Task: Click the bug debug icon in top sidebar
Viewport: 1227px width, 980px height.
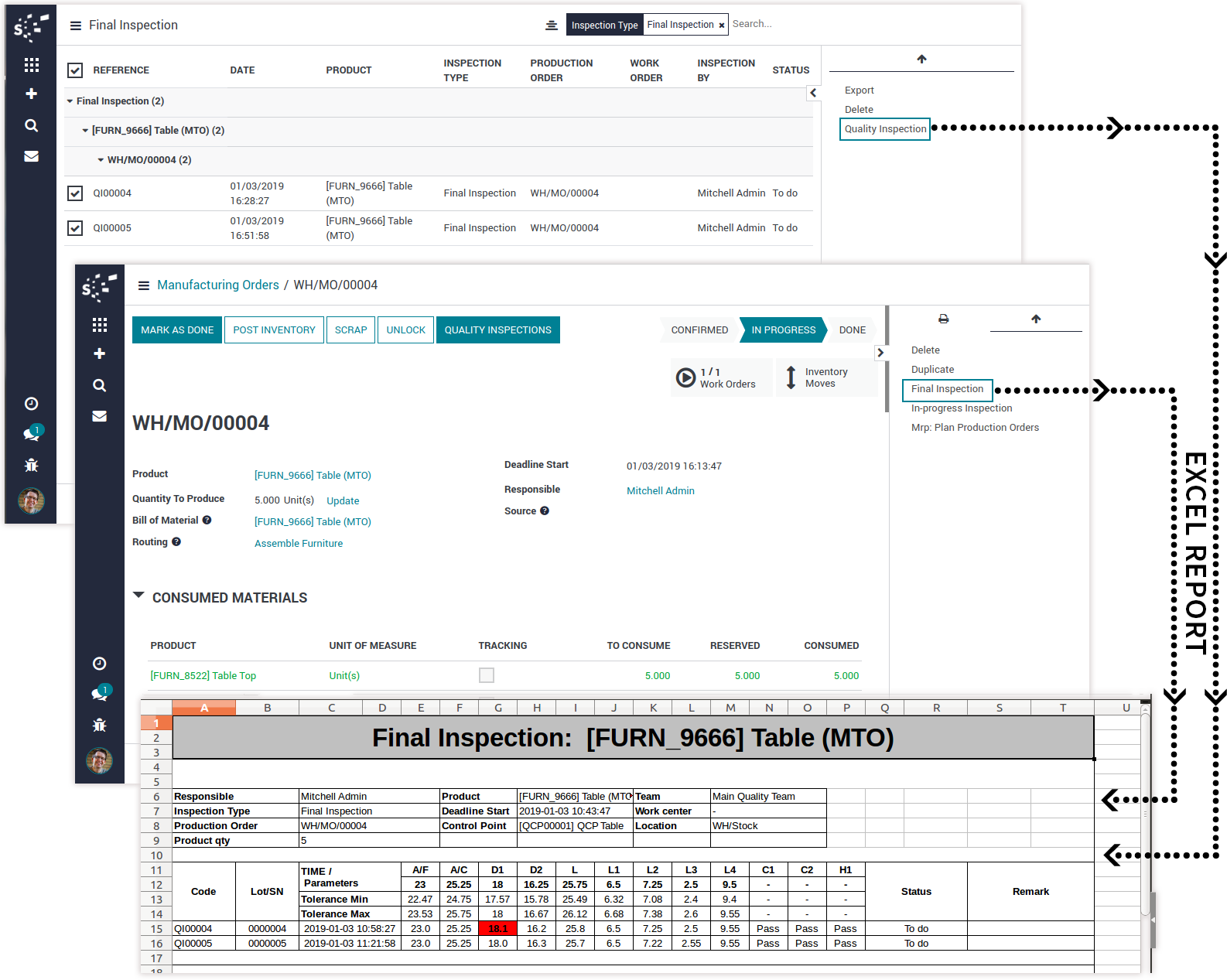Action: tap(32, 465)
